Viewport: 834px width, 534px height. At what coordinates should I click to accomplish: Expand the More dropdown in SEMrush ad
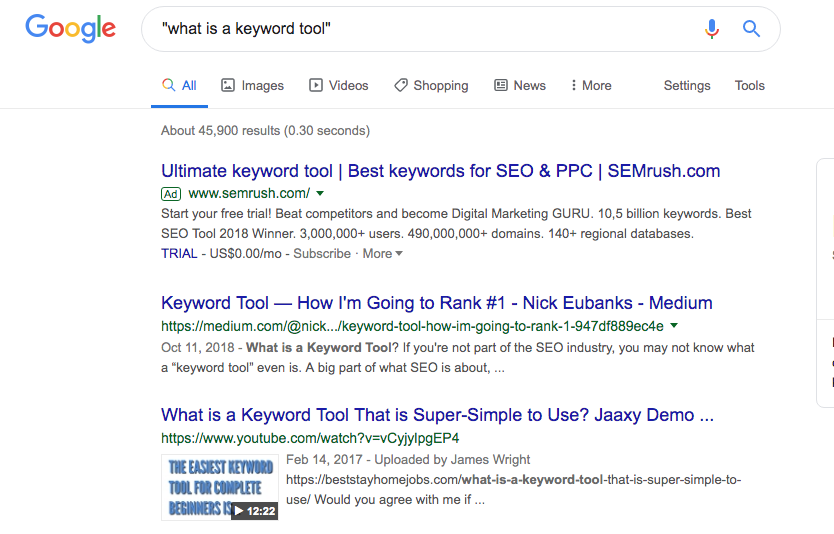pos(382,254)
